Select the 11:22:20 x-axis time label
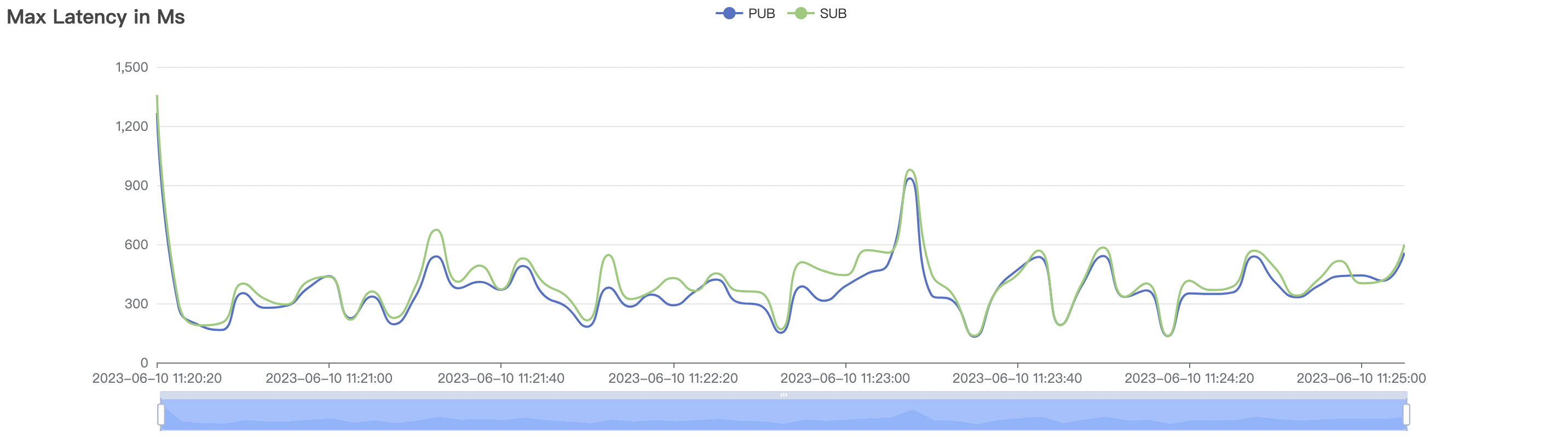1568x437 pixels. [x=673, y=378]
